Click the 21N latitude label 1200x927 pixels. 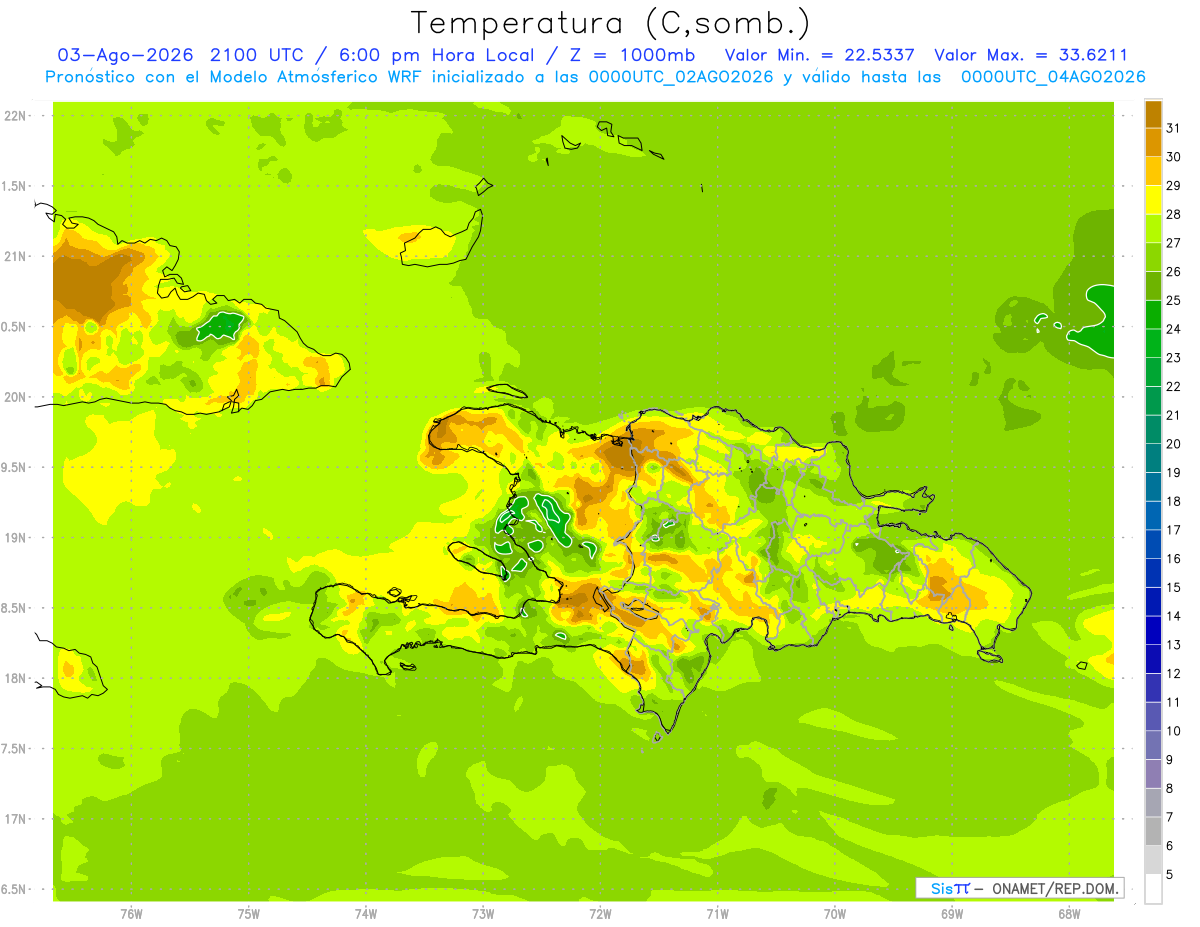coord(15,256)
